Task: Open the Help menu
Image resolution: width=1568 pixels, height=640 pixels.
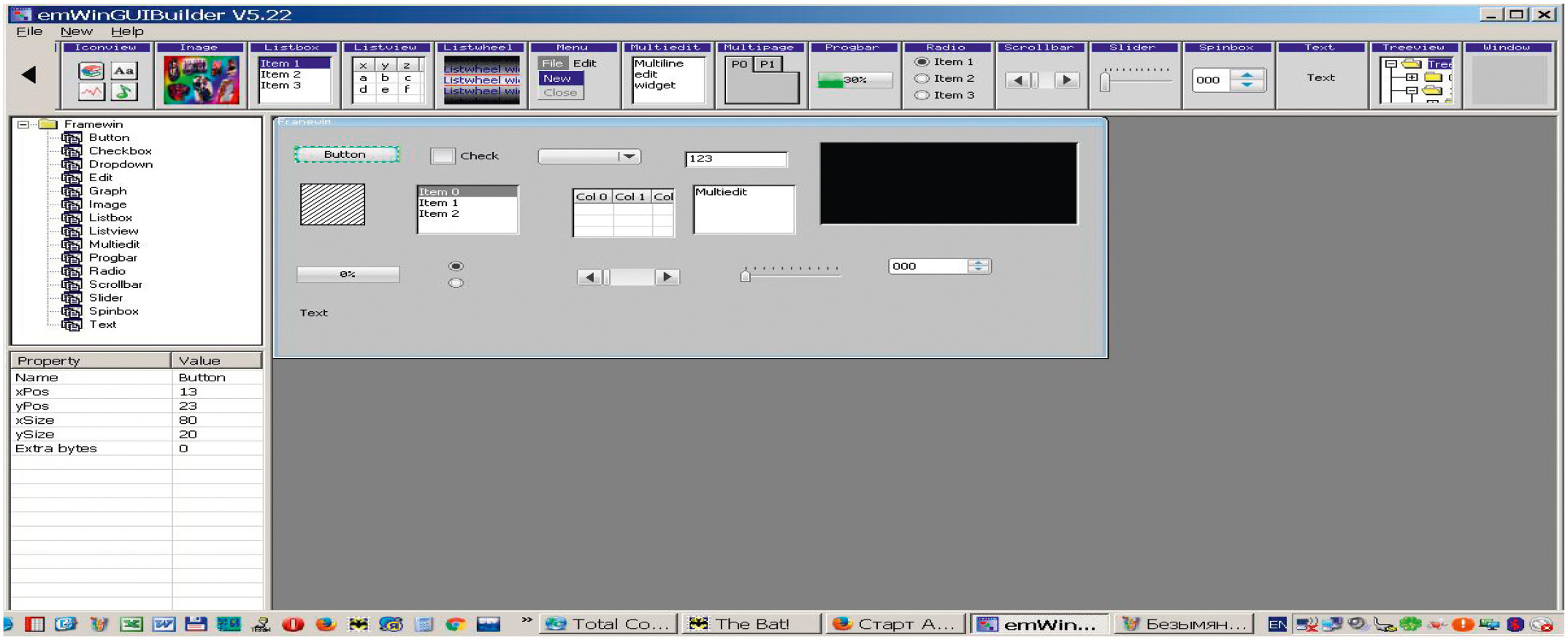Action: point(127,31)
